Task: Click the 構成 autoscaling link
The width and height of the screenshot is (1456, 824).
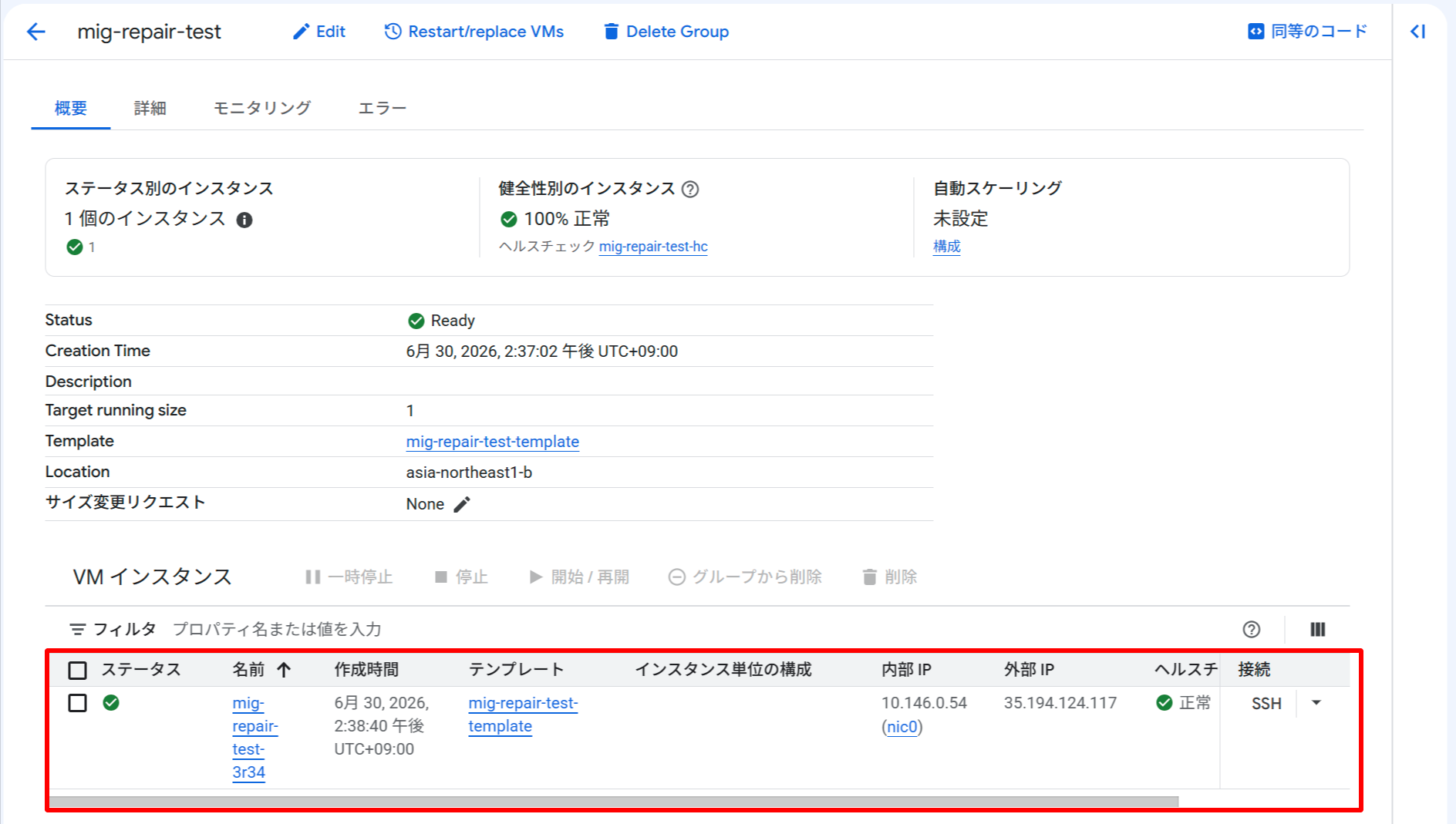Action: tap(947, 247)
